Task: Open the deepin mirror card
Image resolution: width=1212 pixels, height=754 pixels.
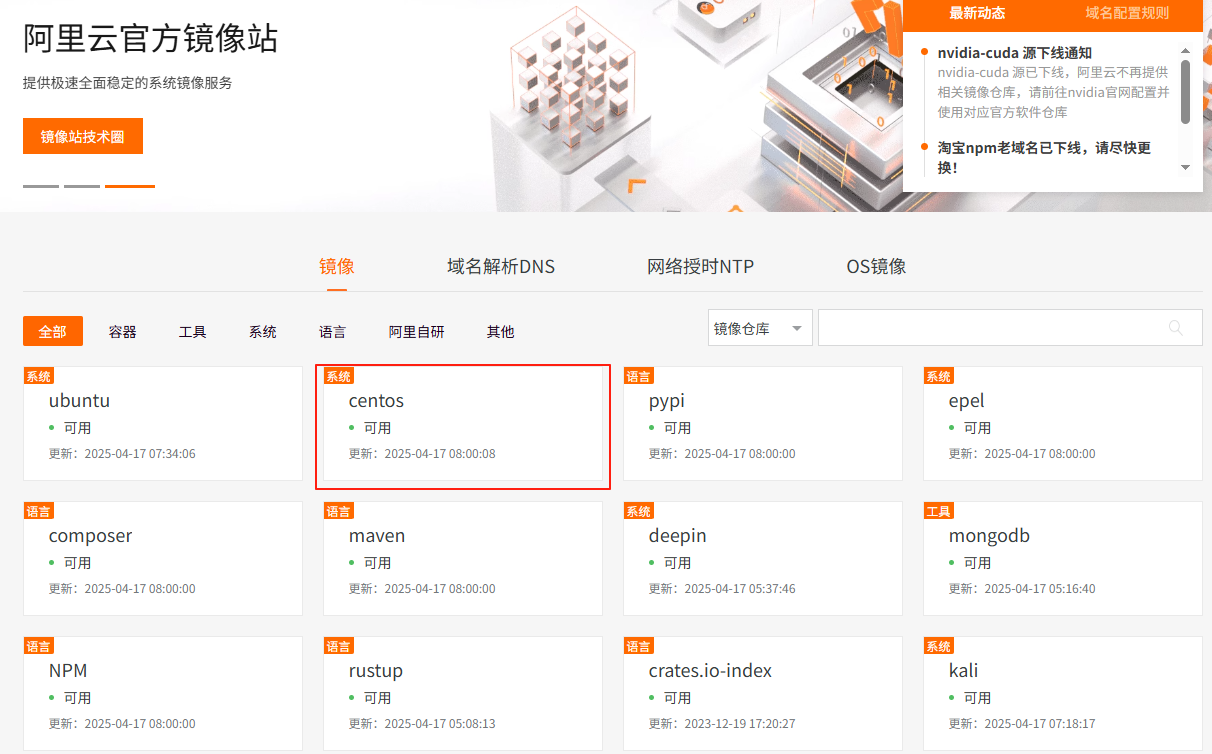Action: coord(763,558)
